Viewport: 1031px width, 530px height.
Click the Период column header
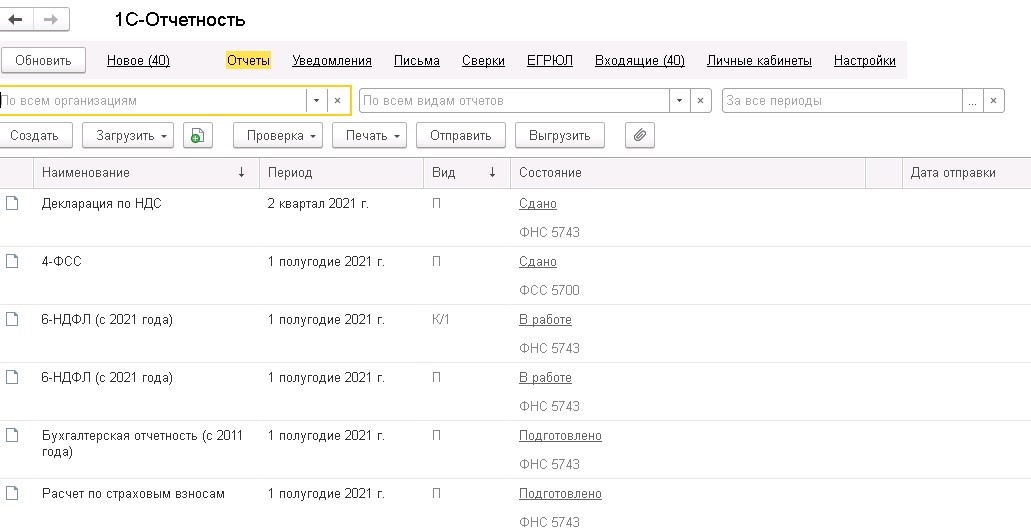342,172
